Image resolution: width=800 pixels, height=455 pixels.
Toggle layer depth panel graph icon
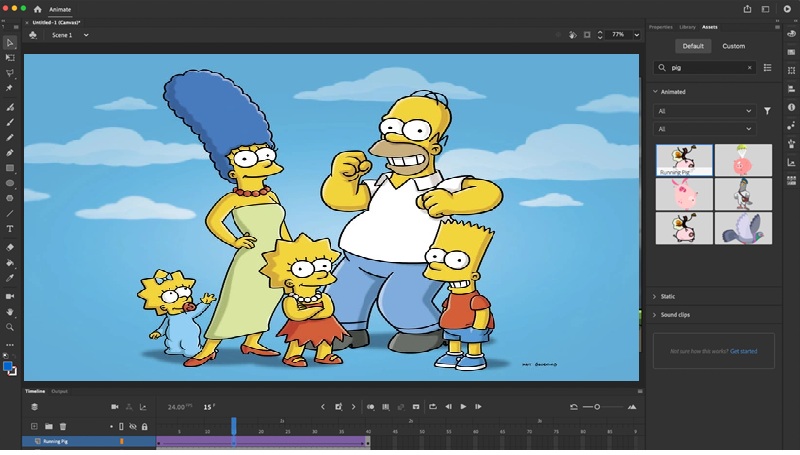pyautogui.click(x=143, y=407)
